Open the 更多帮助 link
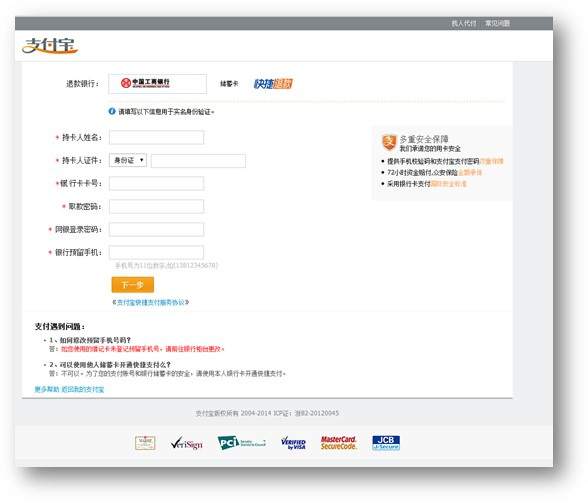Screen dimensions: 588x503 click(x=47, y=389)
